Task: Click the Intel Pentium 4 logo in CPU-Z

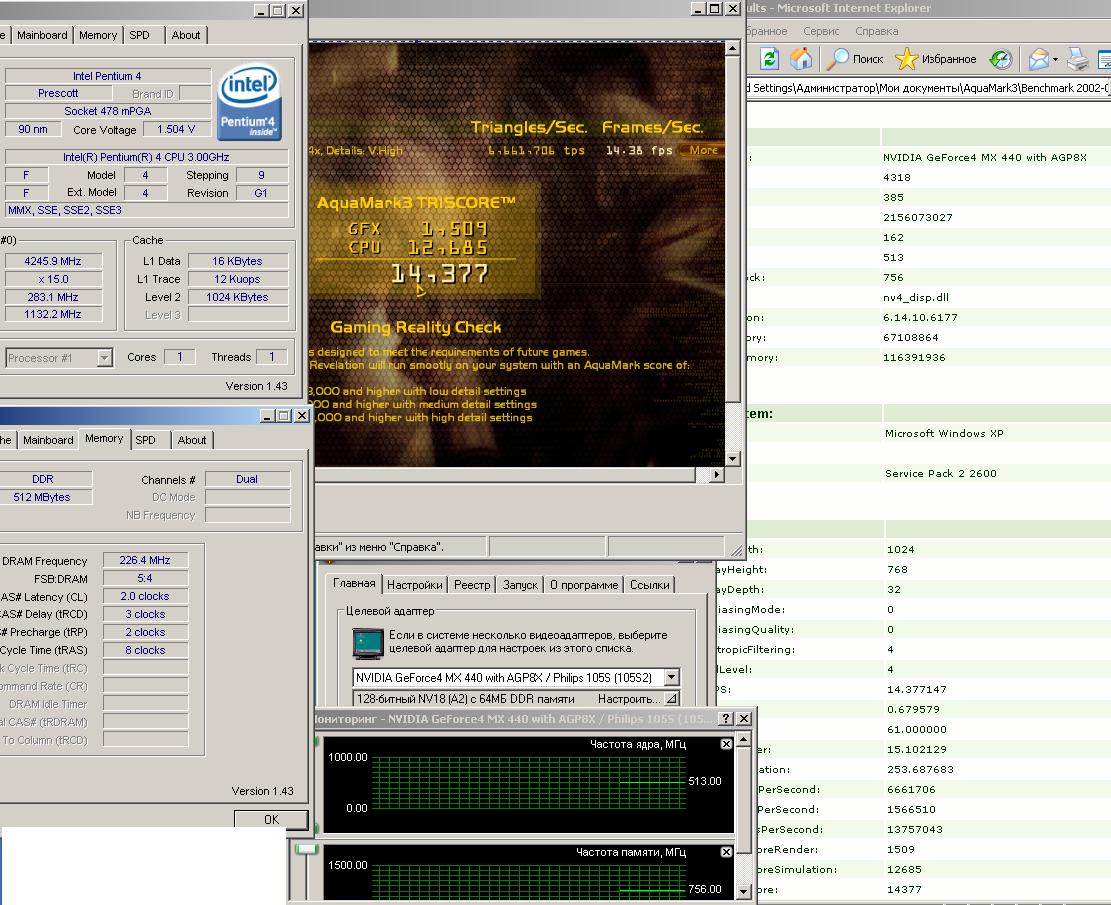Action: pos(249,103)
